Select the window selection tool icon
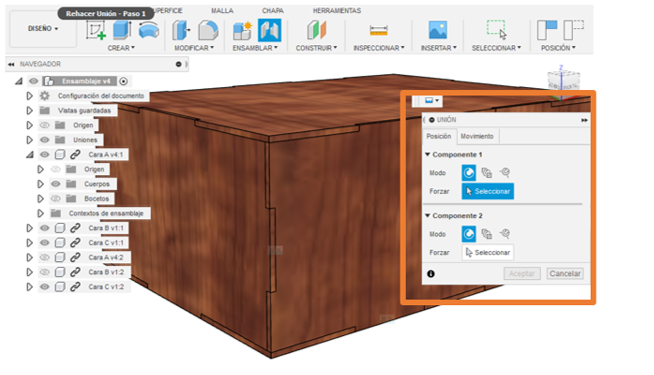 [496, 30]
